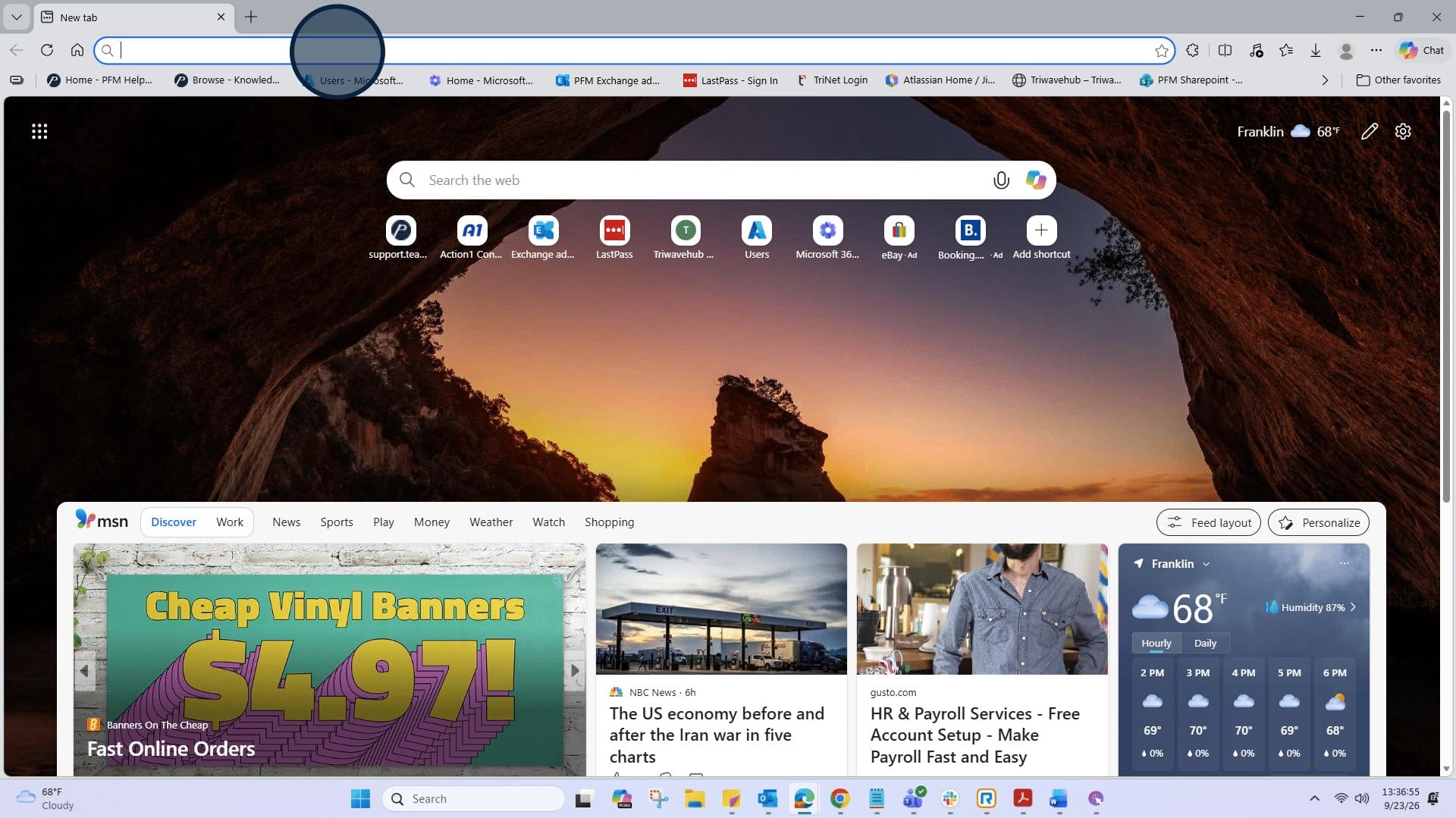
Task: Open the Personalize button
Action: (x=1319, y=522)
